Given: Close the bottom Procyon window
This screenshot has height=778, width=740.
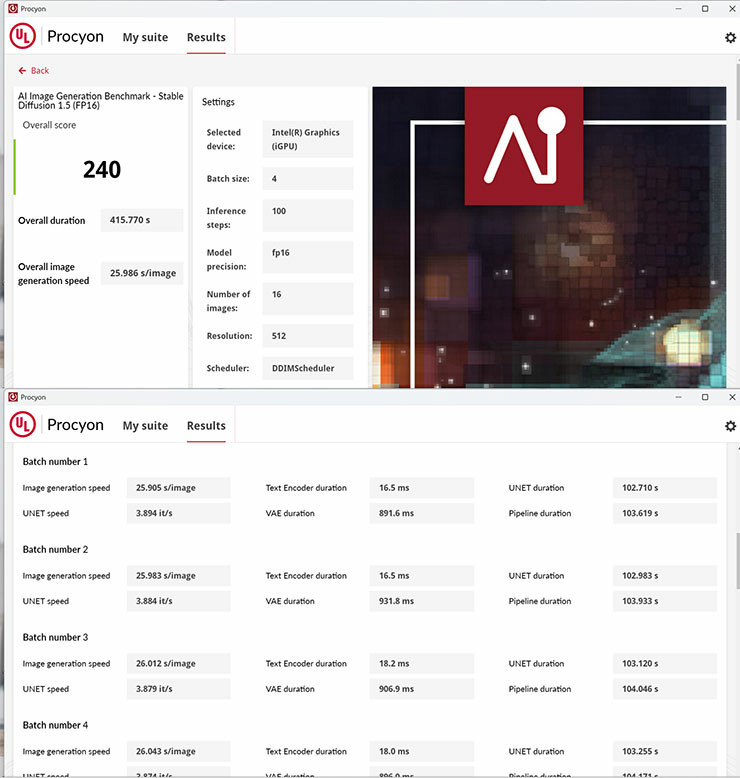Looking at the screenshot, I should click(732, 397).
